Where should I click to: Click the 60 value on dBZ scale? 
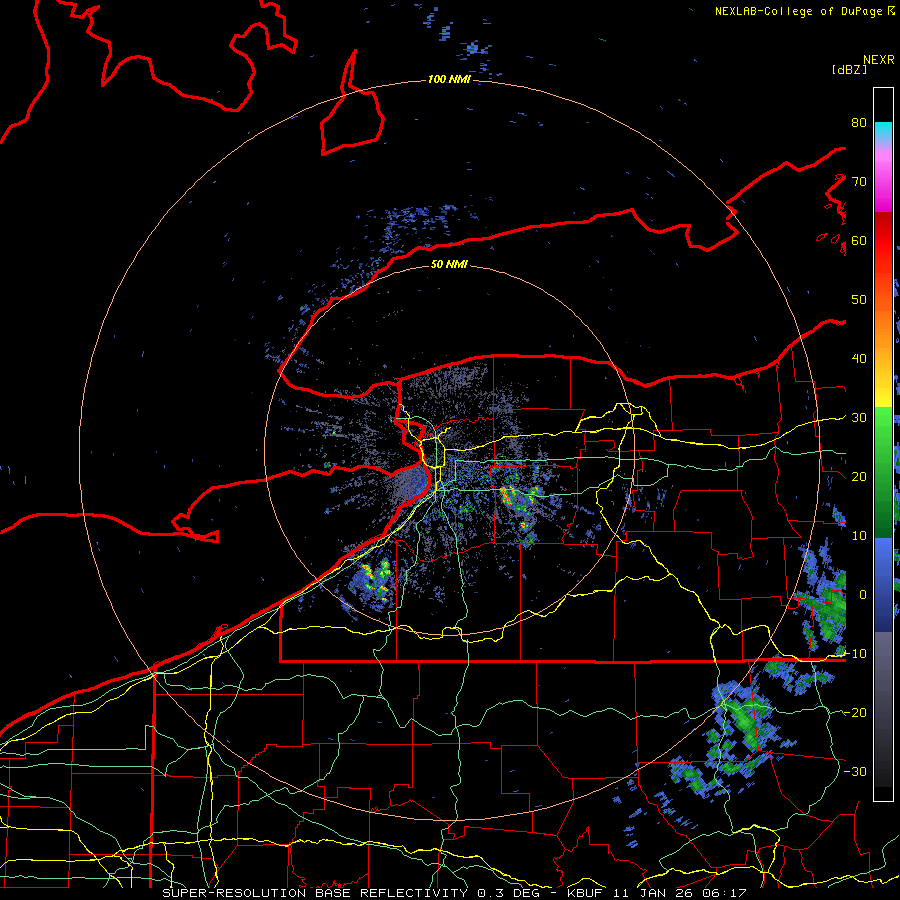point(859,240)
